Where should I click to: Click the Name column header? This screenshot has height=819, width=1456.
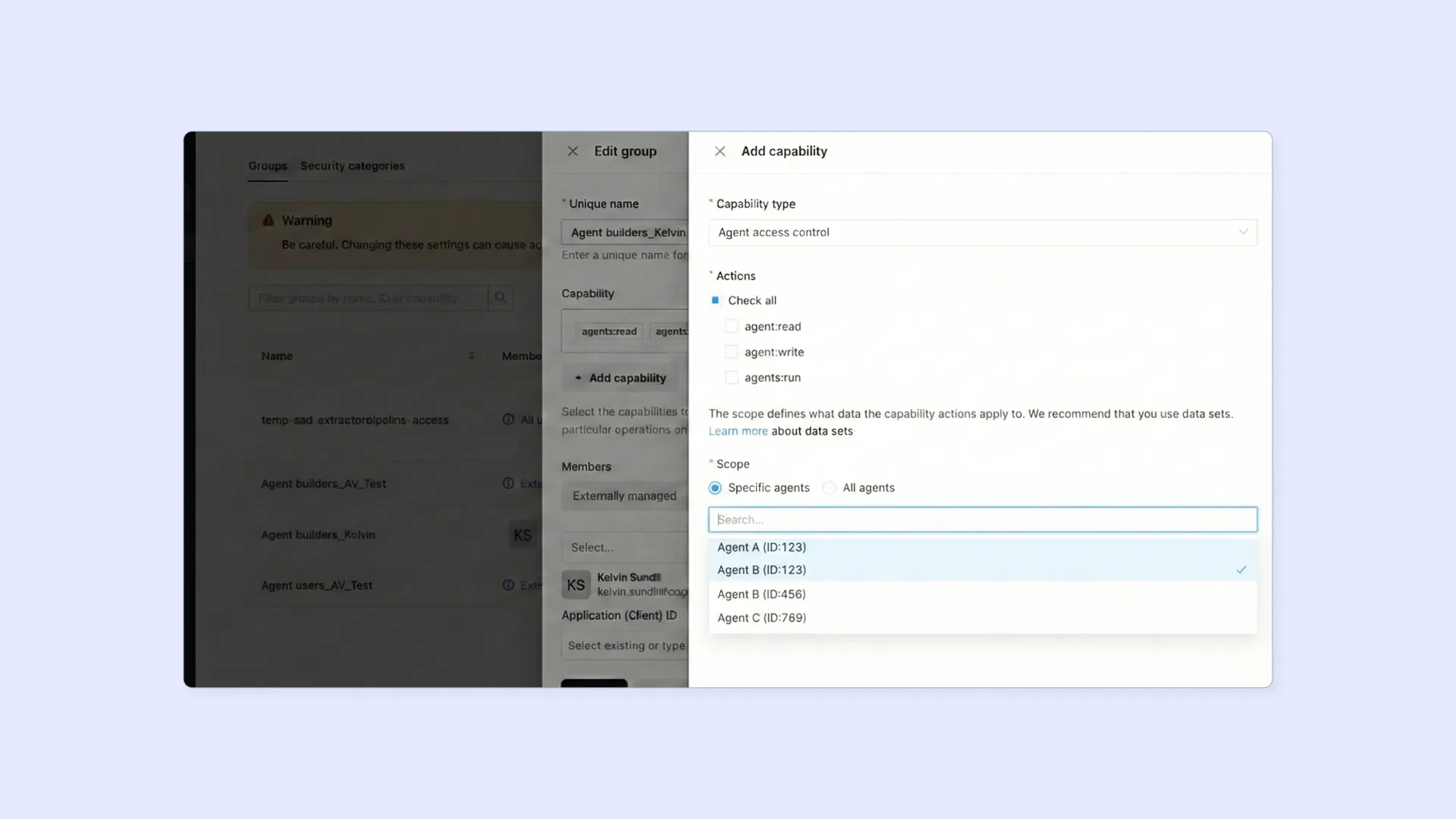pos(277,356)
